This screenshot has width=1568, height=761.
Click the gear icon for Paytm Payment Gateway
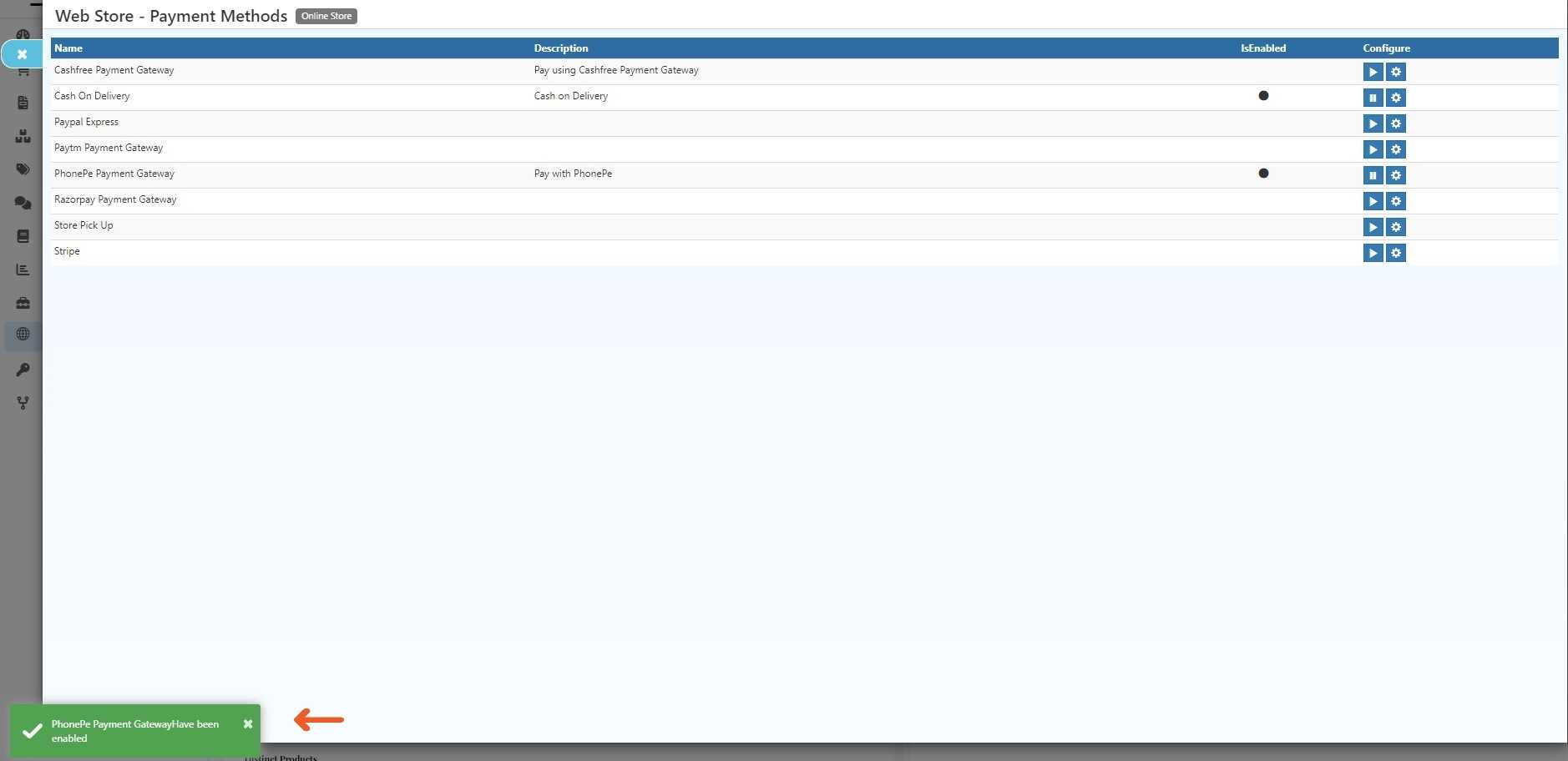pyautogui.click(x=1395, y=149)
